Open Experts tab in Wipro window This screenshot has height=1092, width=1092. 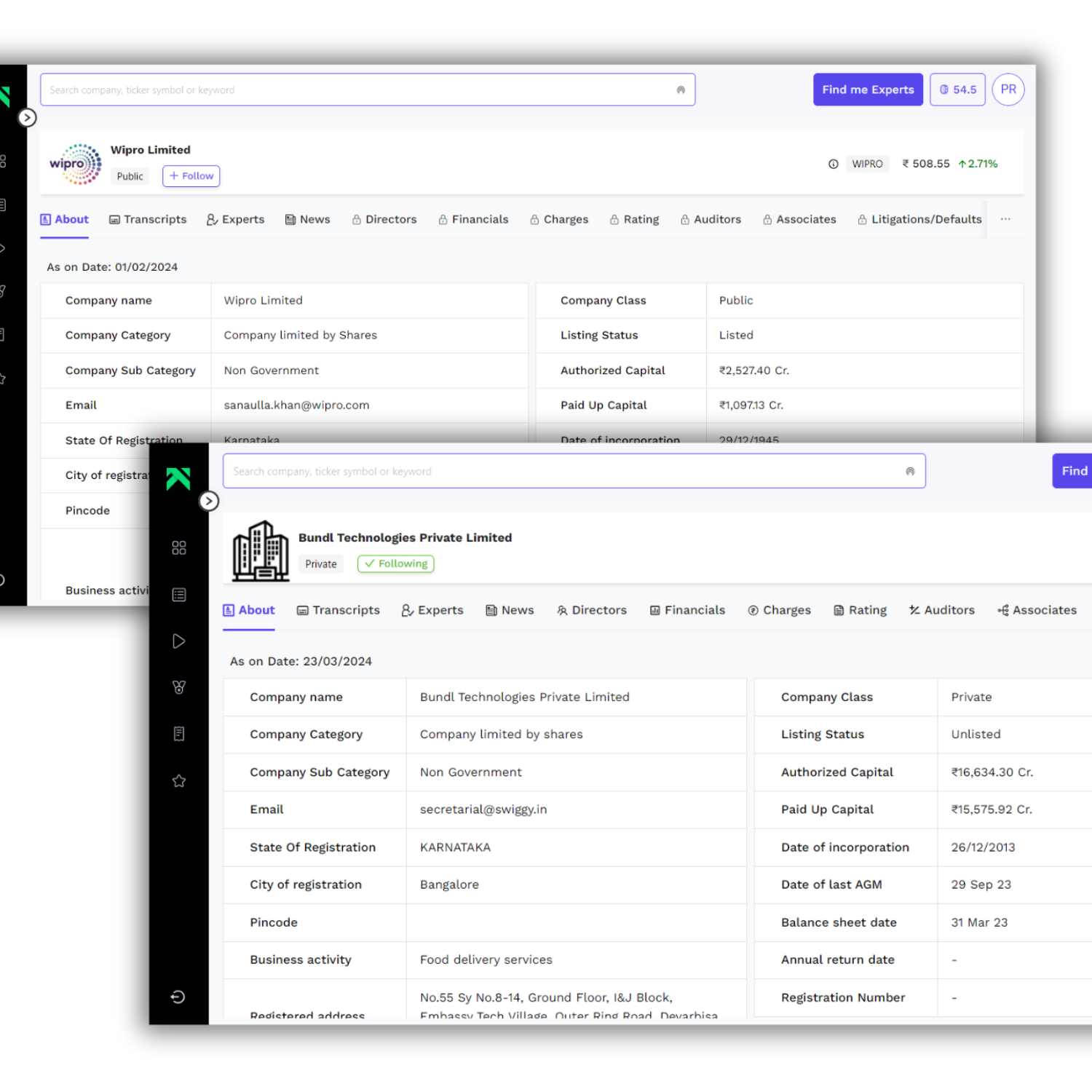235,219
